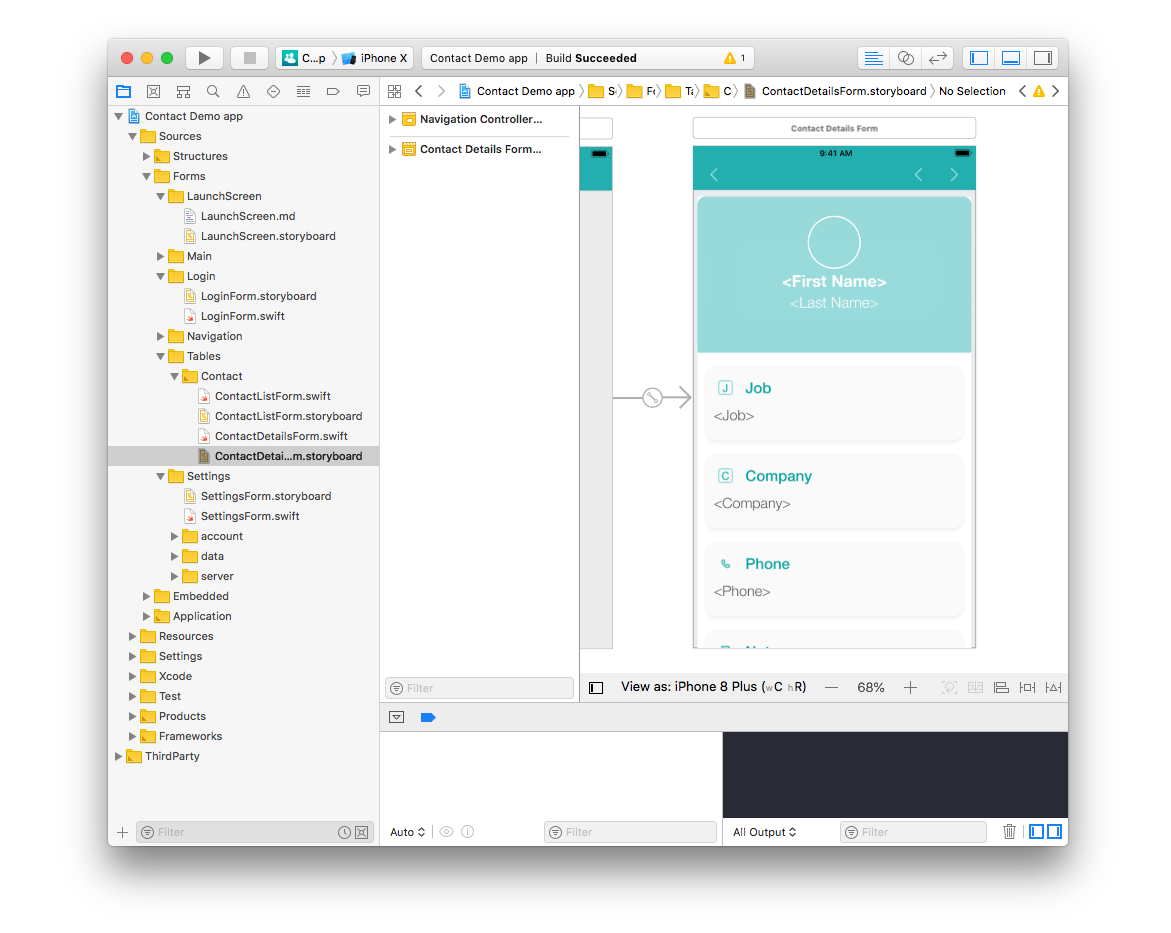
Task: Expand the Structures folder
Action: [x=146, y=156]
